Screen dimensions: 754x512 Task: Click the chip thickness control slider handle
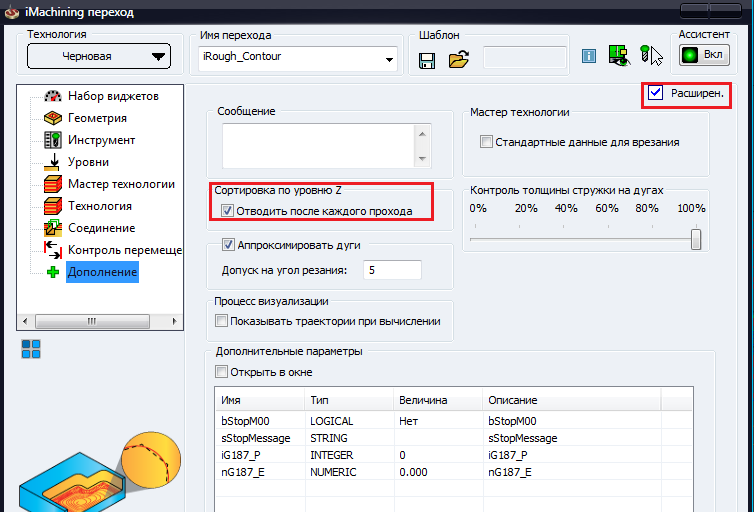(x=696, y=239)
